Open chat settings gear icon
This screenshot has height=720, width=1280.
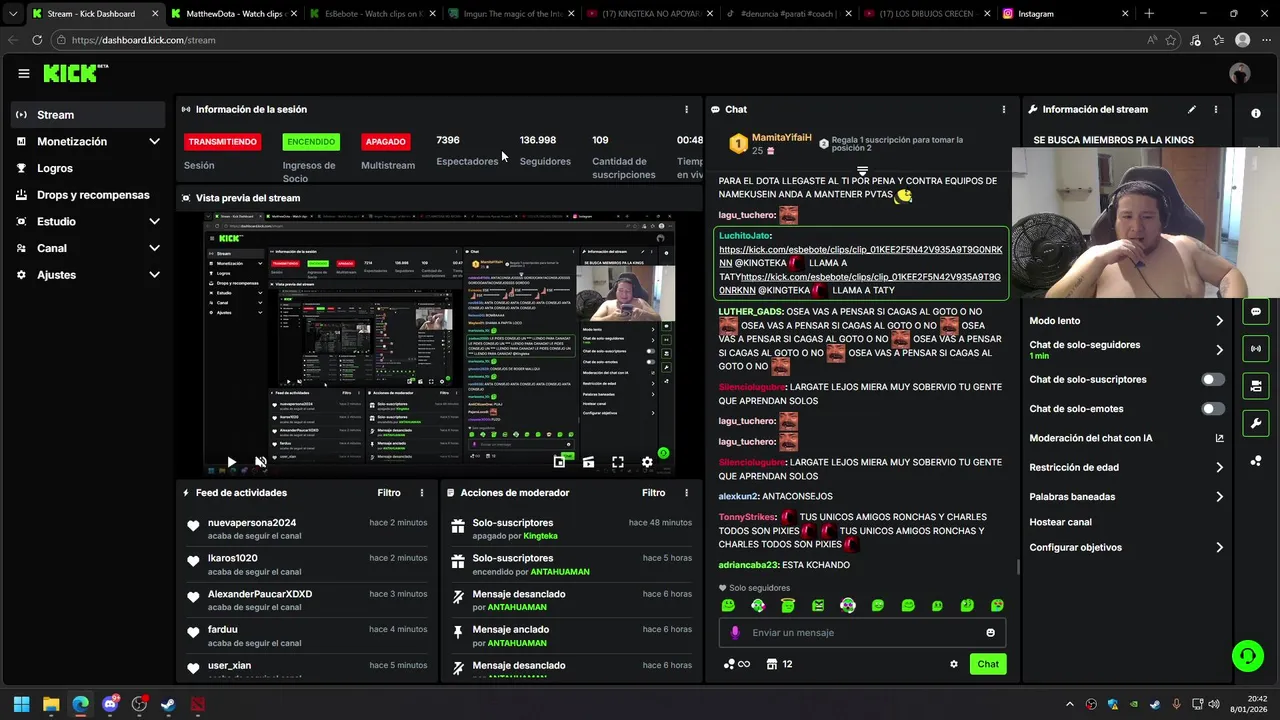[954, 664]
